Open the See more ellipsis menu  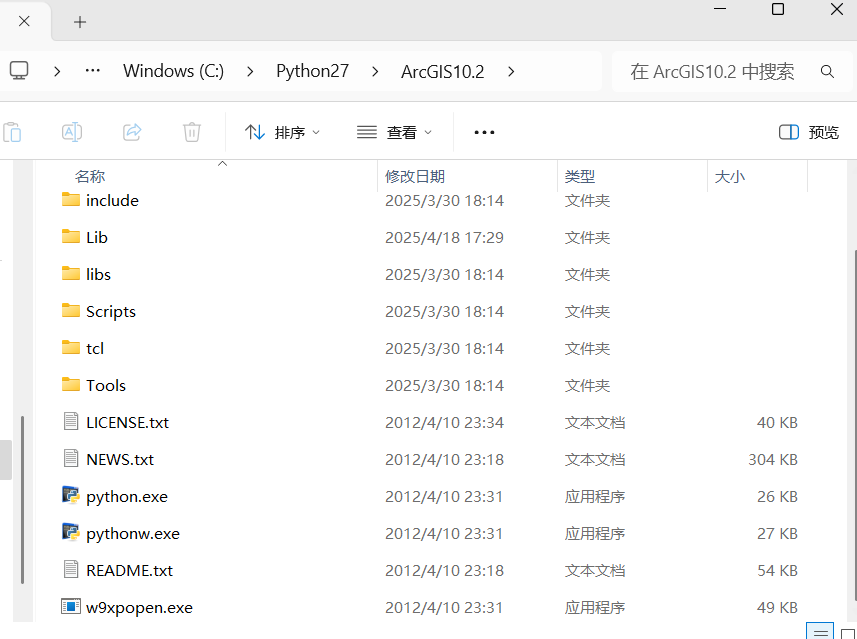point(484,132)
